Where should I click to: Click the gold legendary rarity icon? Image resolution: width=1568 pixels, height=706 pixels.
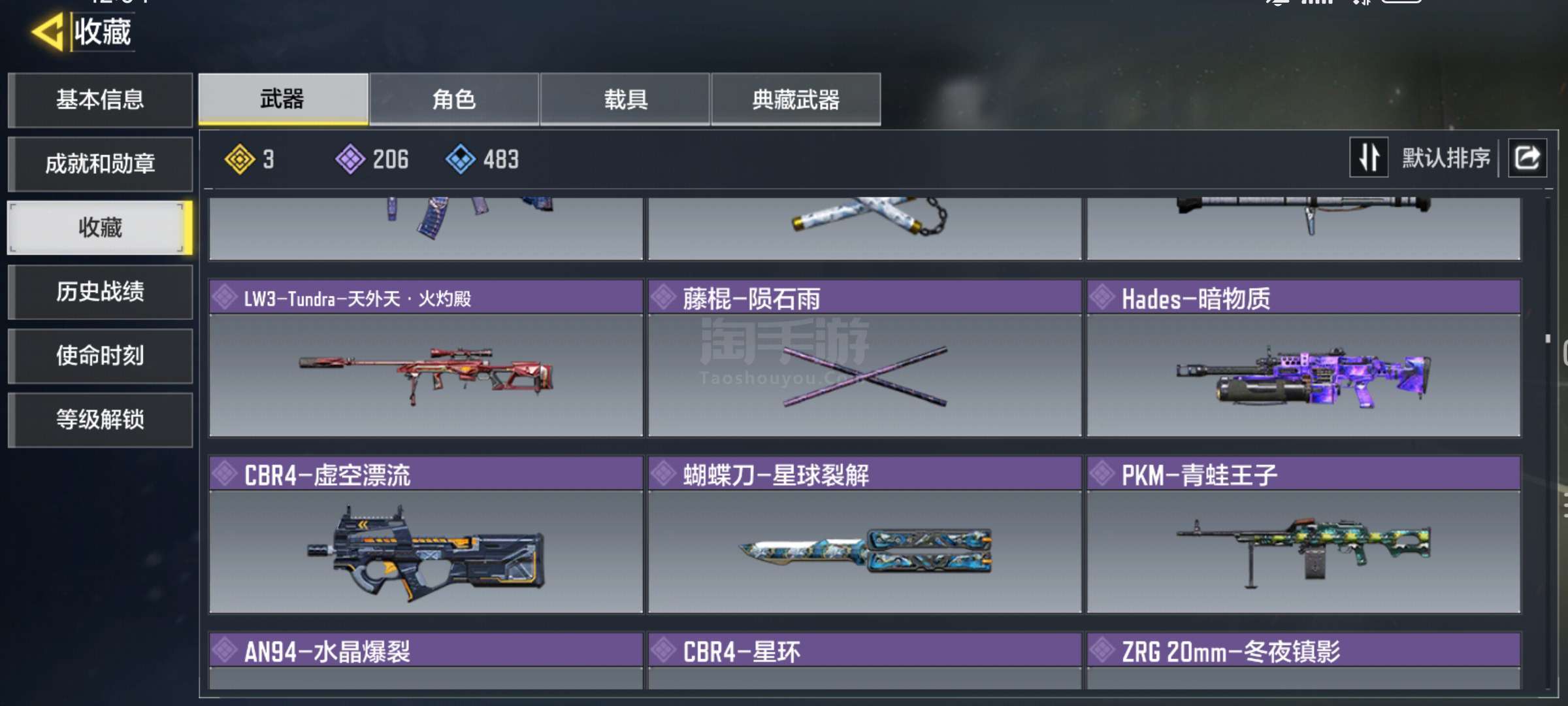click(240, 159)
